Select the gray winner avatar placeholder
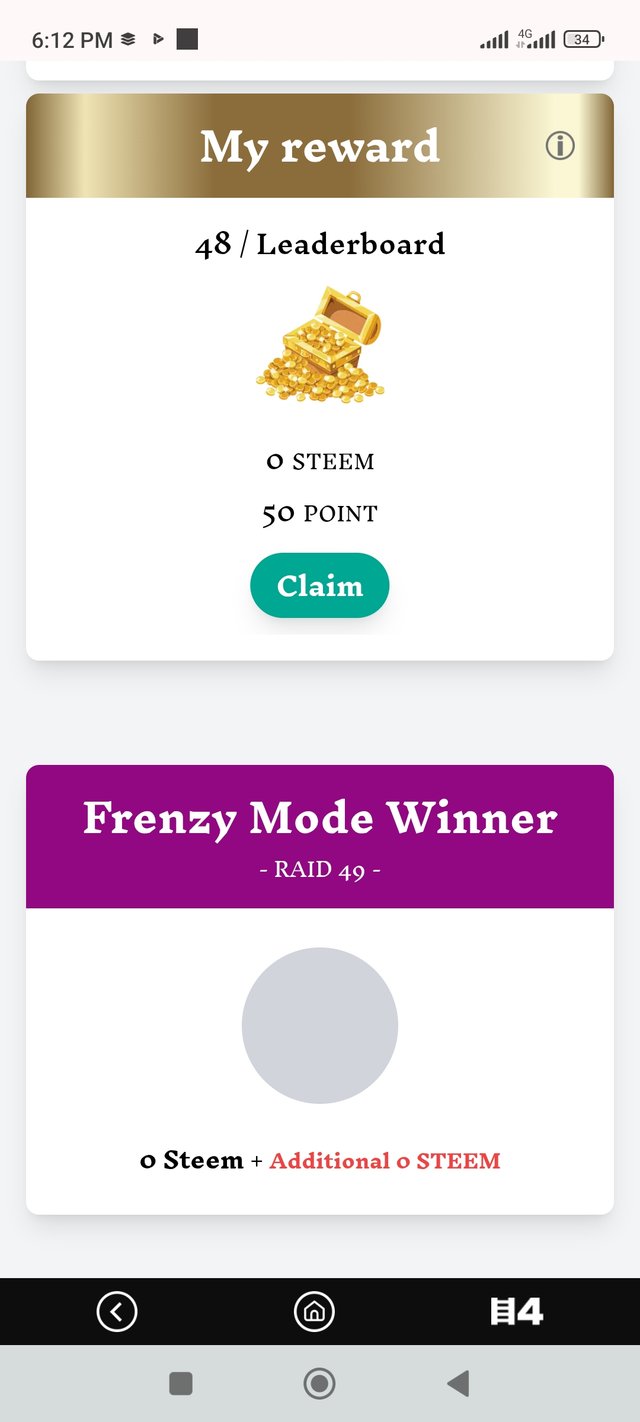Image resolution: width=640 pixels, height=1422 pixels. pos(320,1025)
